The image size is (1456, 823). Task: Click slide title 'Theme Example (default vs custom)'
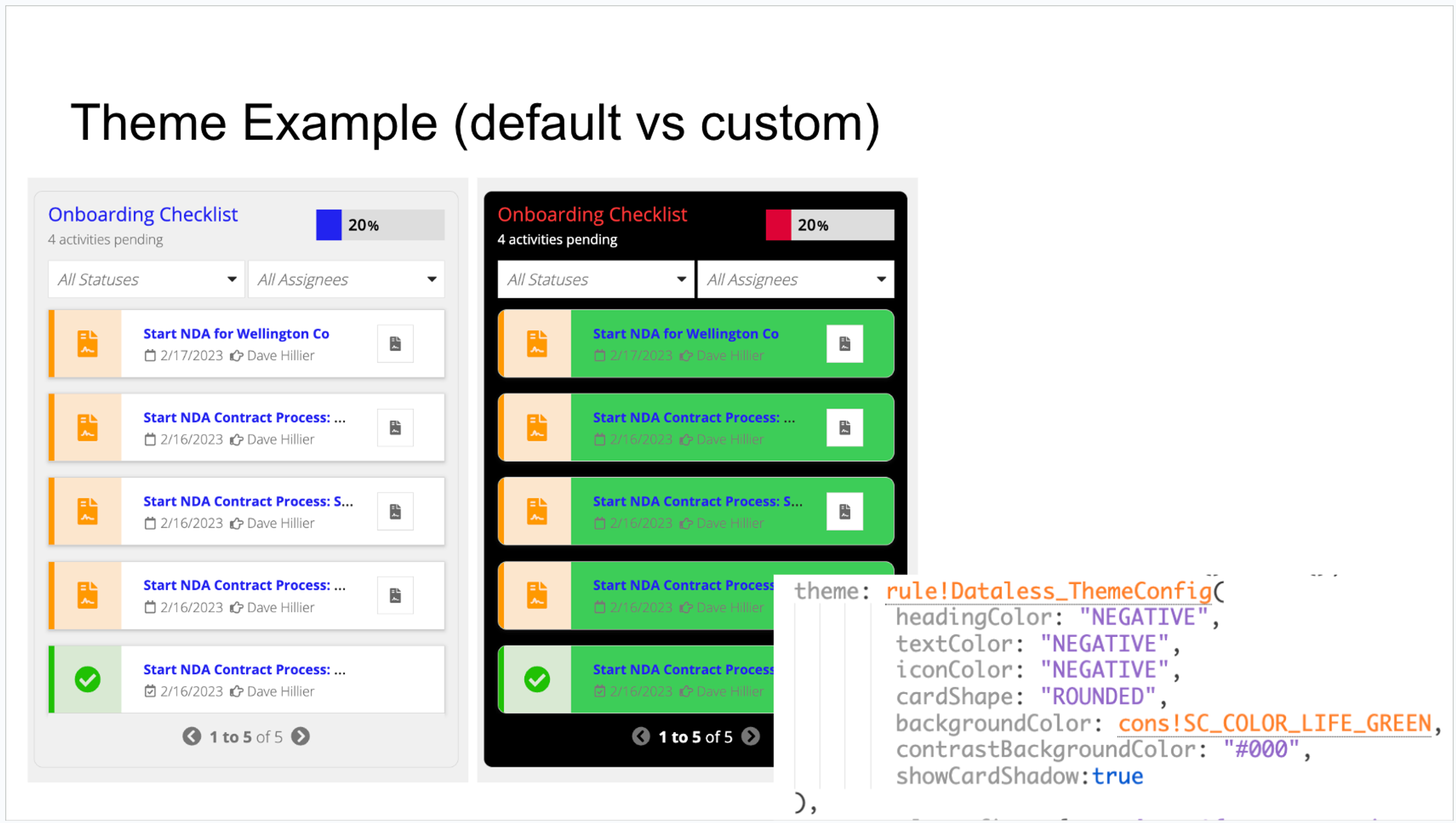(x=475, y=123)
